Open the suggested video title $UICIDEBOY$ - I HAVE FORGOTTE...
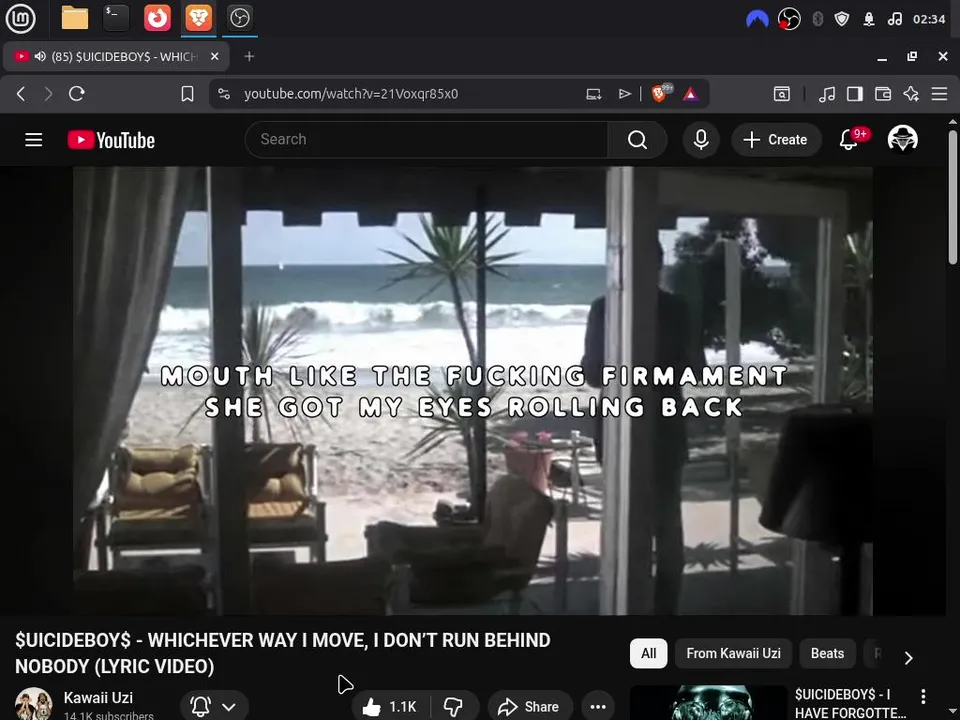 [850, 703]
